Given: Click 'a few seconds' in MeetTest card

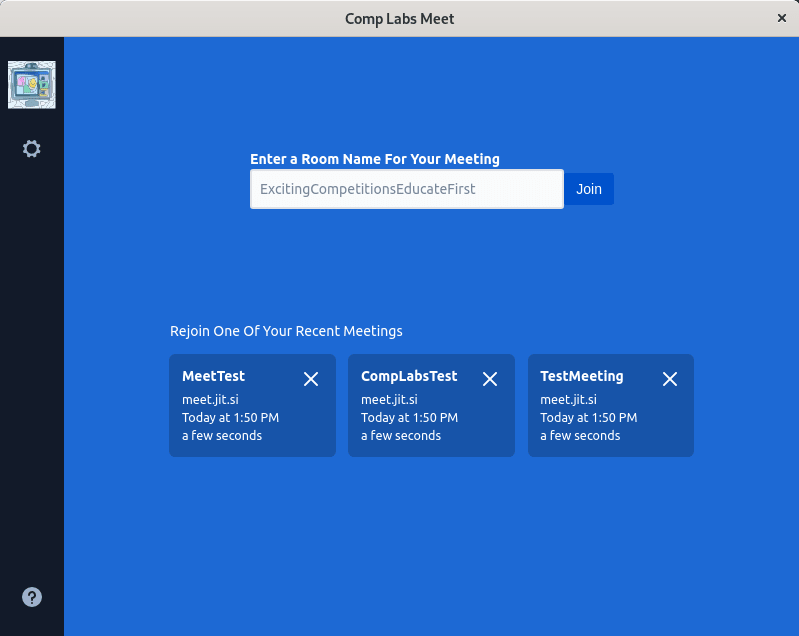Looking at the screenshot, I should point(222,436).
